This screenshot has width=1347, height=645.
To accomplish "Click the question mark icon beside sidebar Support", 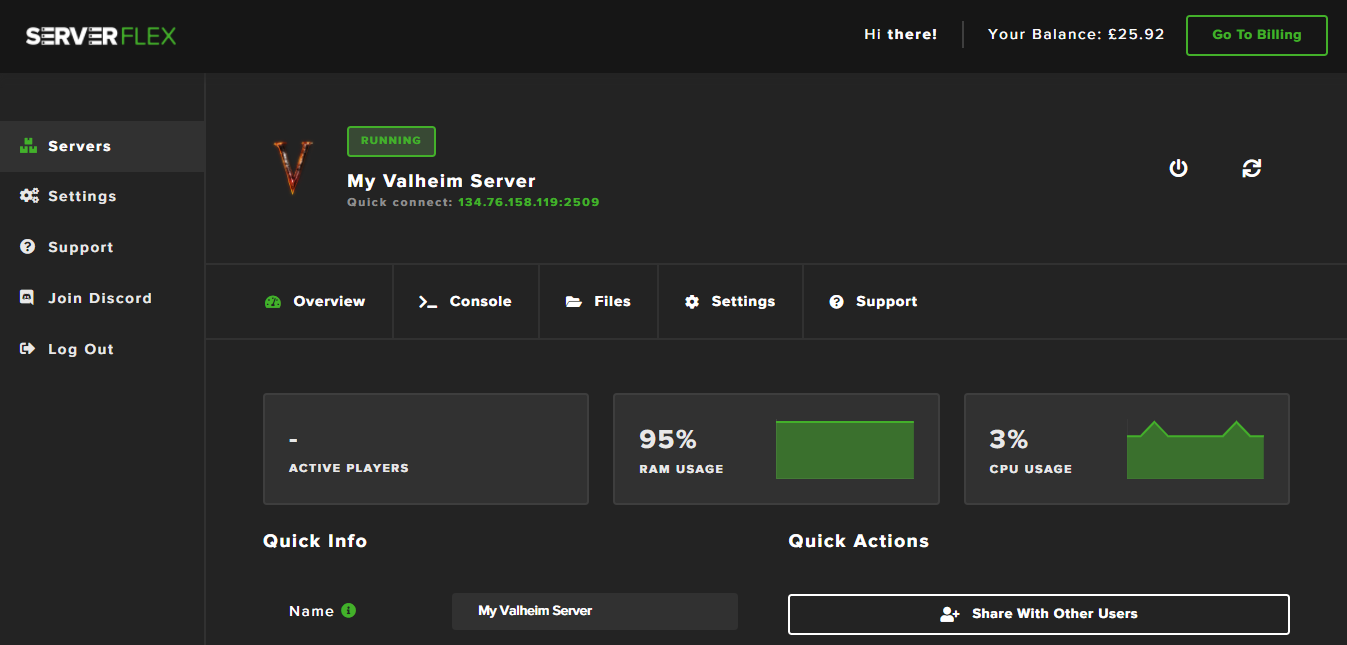I will click(28, 247).
